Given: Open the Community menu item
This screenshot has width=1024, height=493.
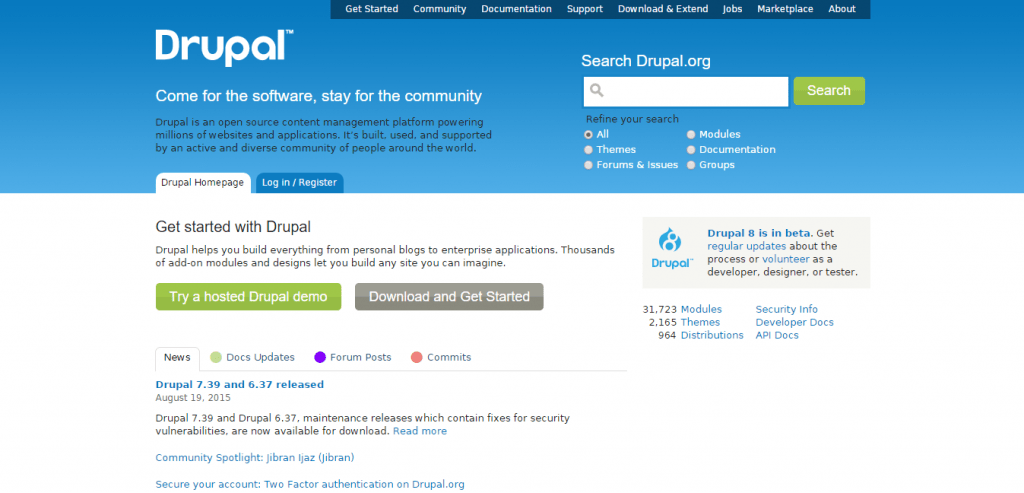Looking at the screenshot, I should [440, 9].
